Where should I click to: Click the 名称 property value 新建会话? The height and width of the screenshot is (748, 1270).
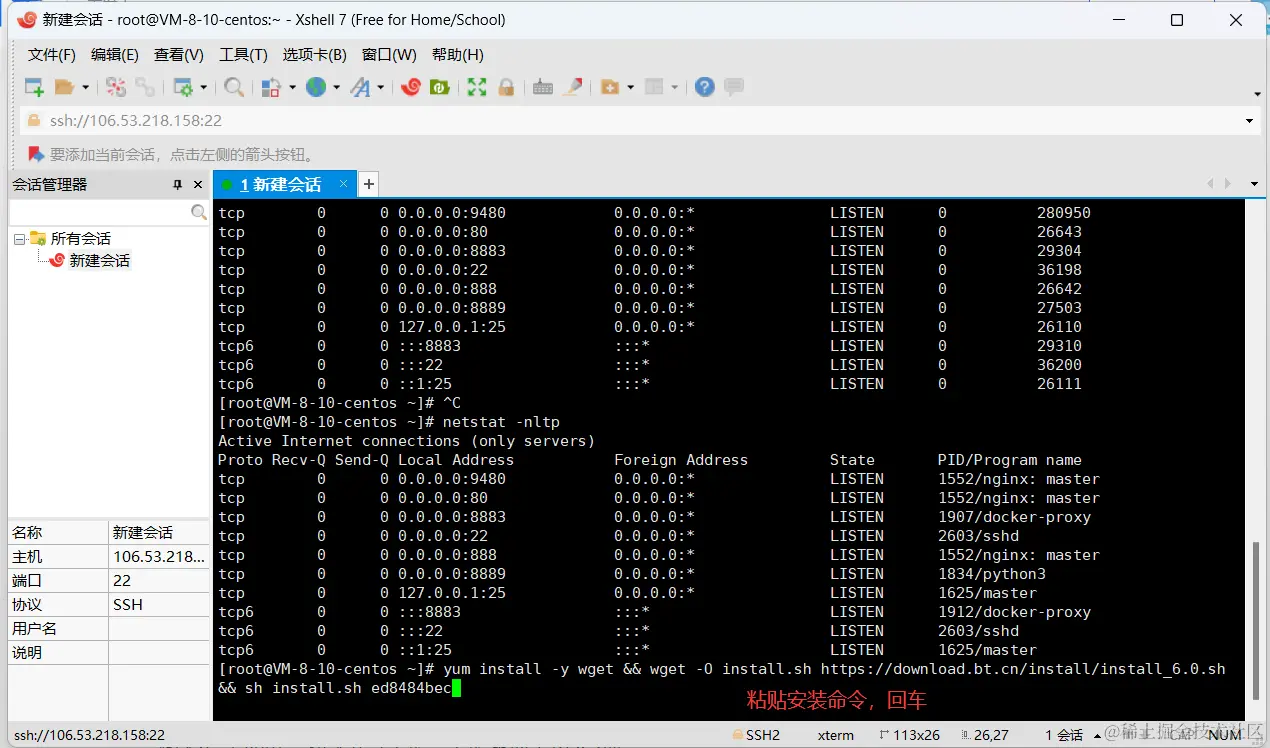(x=159, y=532)
